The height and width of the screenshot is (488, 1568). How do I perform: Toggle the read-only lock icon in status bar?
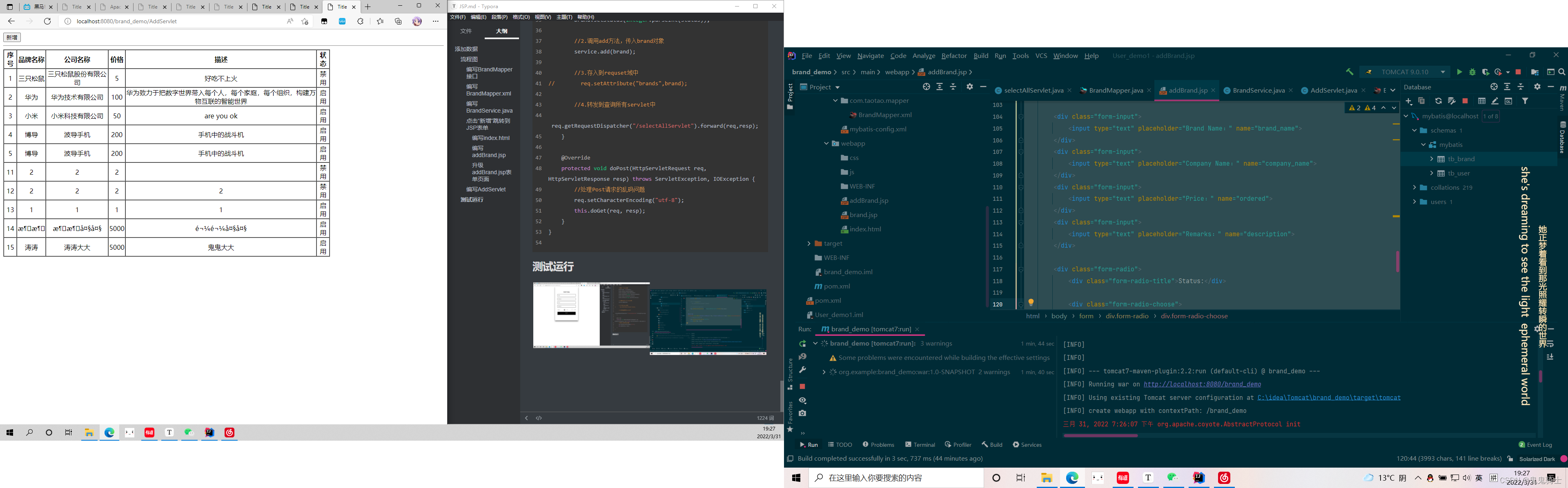[1510, 459]
